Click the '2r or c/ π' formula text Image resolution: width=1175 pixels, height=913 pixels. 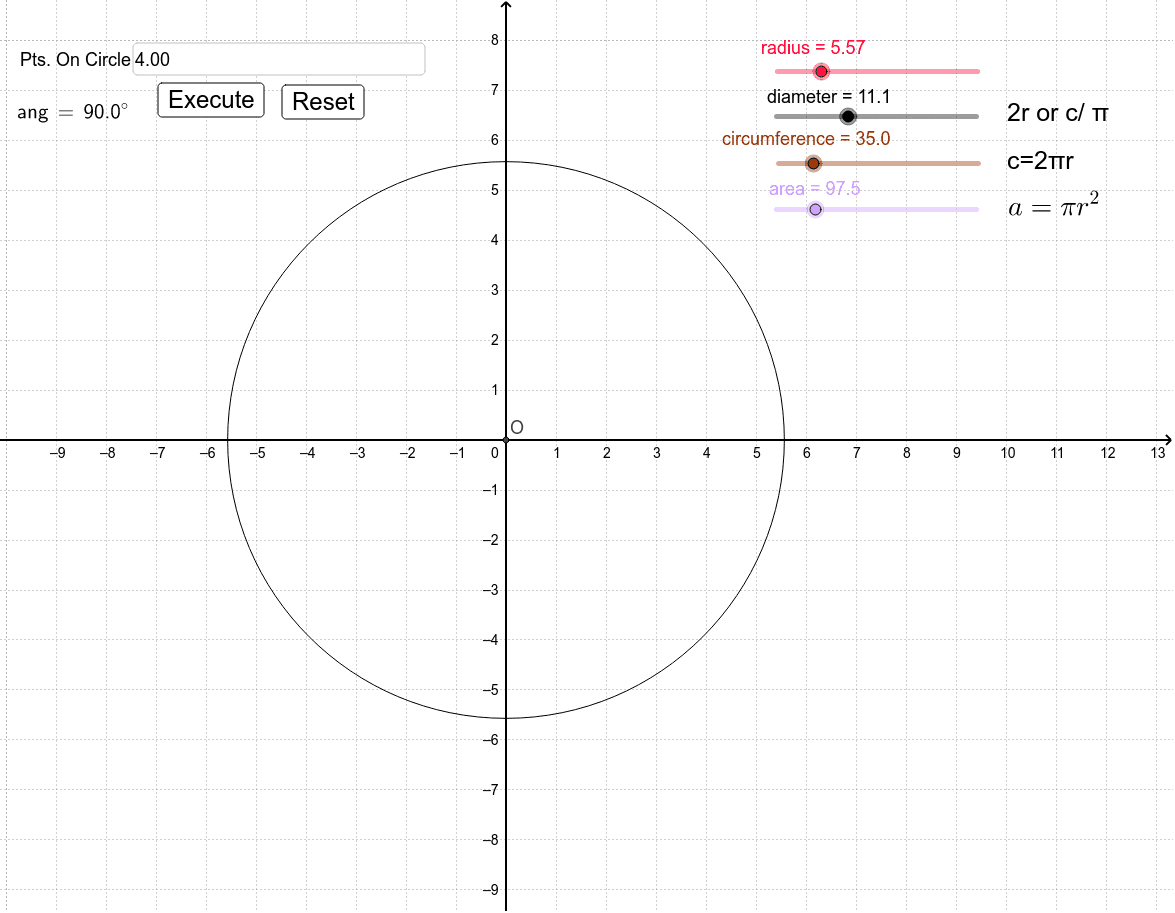tap(1057, 113)
